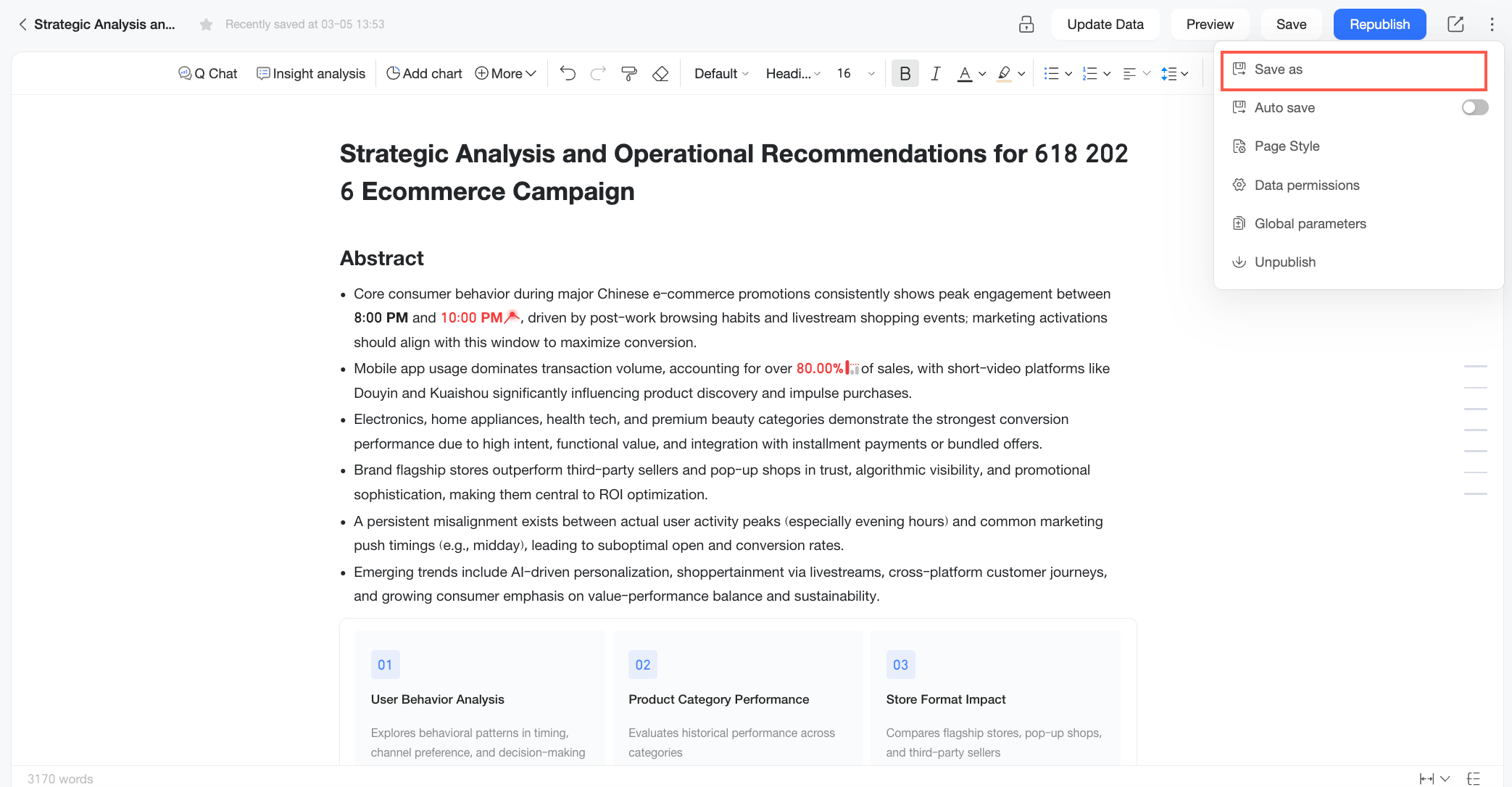This screenshot has width=1512, height=787.
Task: Click the 80.00% chart data icon
Action: point(852,368)
